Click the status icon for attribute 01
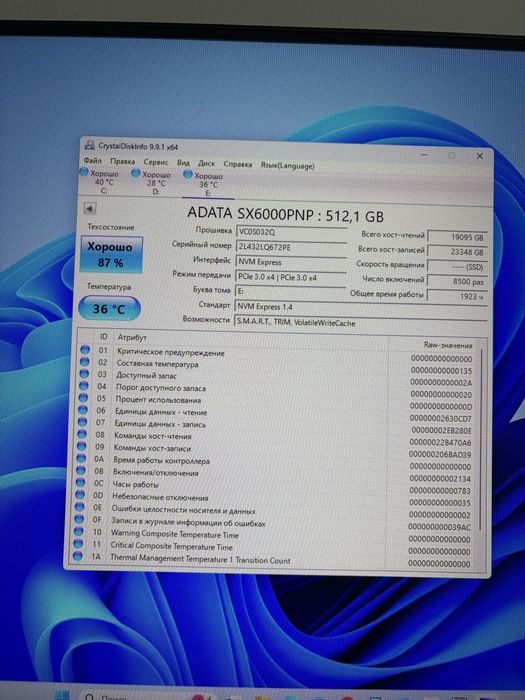 point(84,350)
